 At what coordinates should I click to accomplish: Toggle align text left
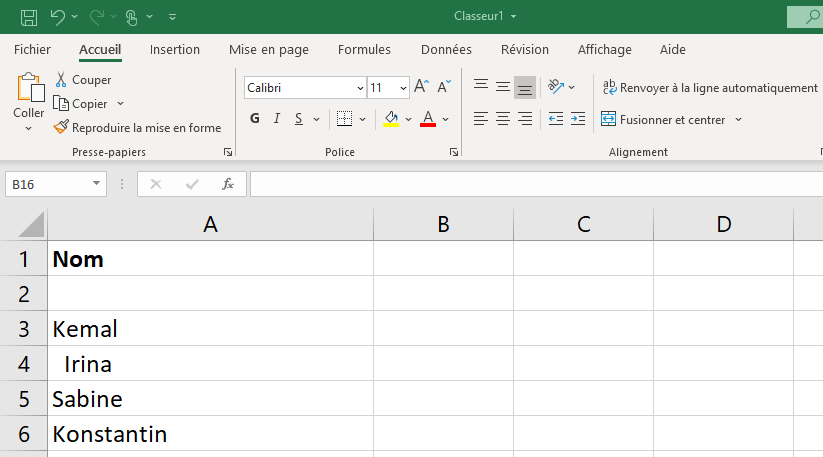481,119
